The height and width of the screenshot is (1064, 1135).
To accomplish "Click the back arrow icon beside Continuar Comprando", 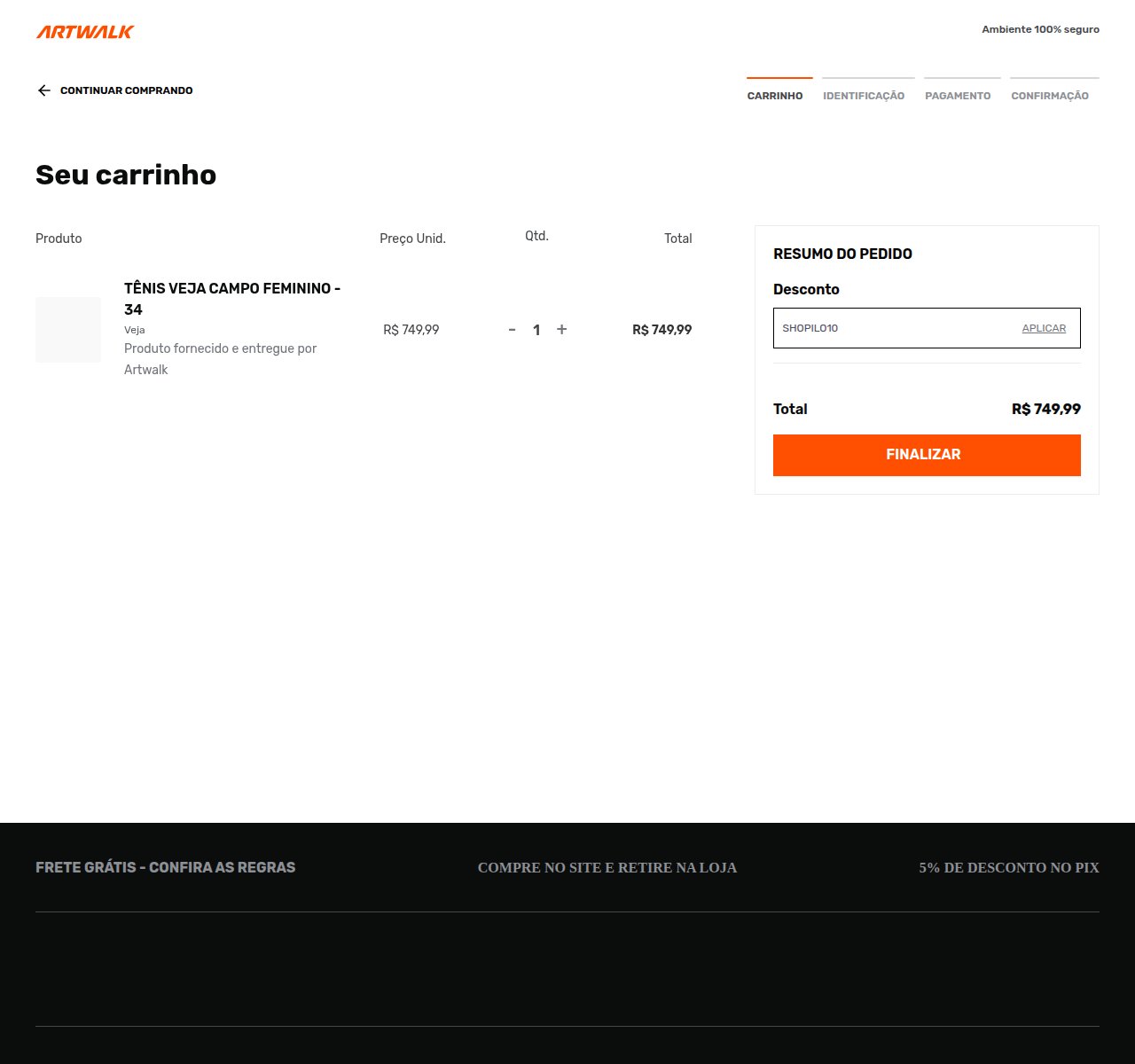I will (x=44, y=90).
